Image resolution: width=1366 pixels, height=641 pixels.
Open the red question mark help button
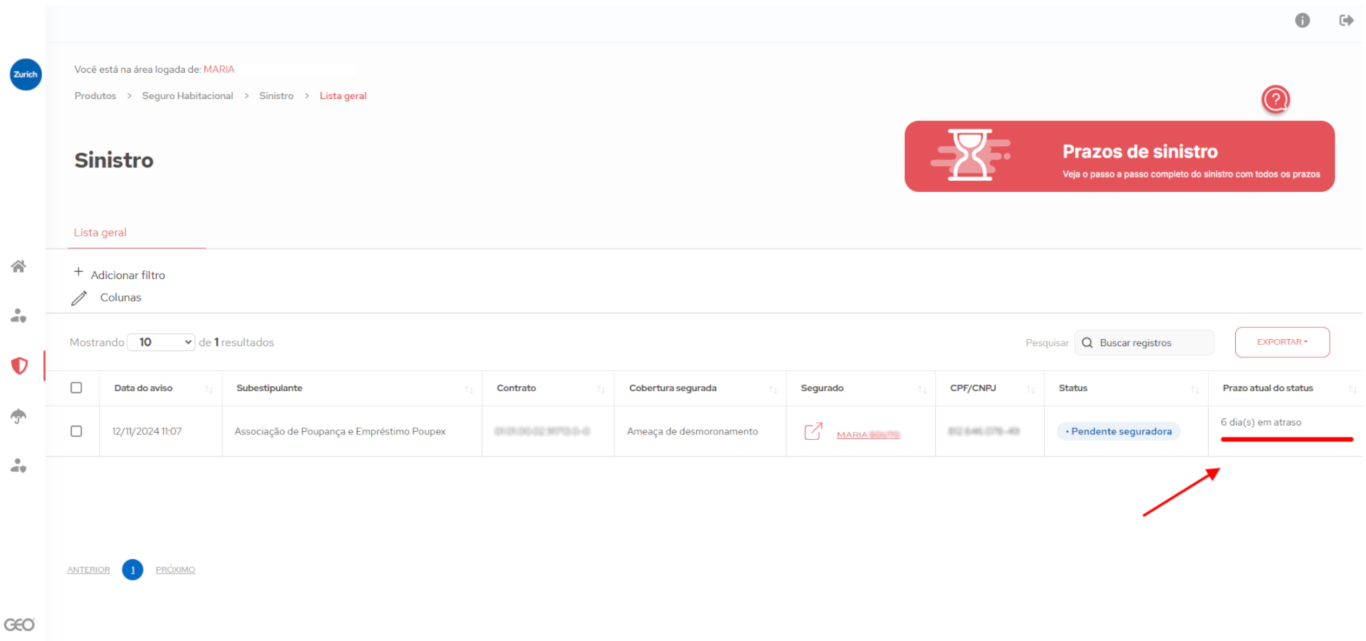point(1275,99)
